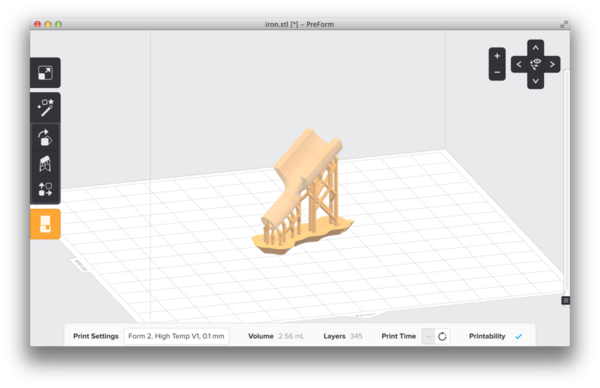Reset view using the center eye icon

point(535,64)
